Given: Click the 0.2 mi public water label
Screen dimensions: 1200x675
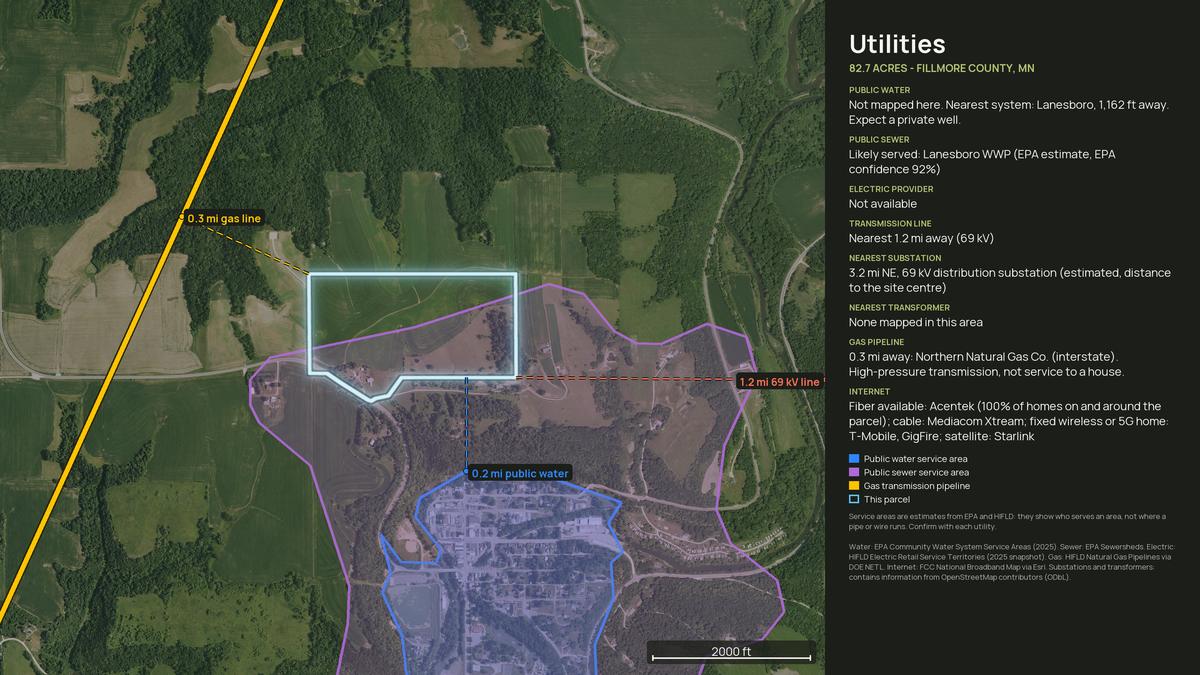Looking at the screenshot, I should coord(518,474).
